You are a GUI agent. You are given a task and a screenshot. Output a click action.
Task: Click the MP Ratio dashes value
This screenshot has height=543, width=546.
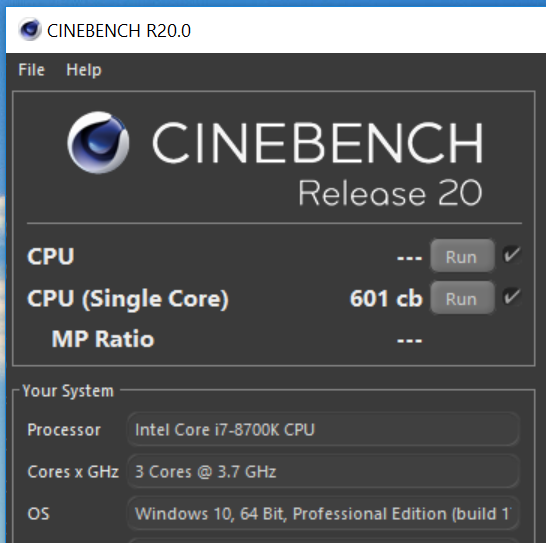[410, 340]
